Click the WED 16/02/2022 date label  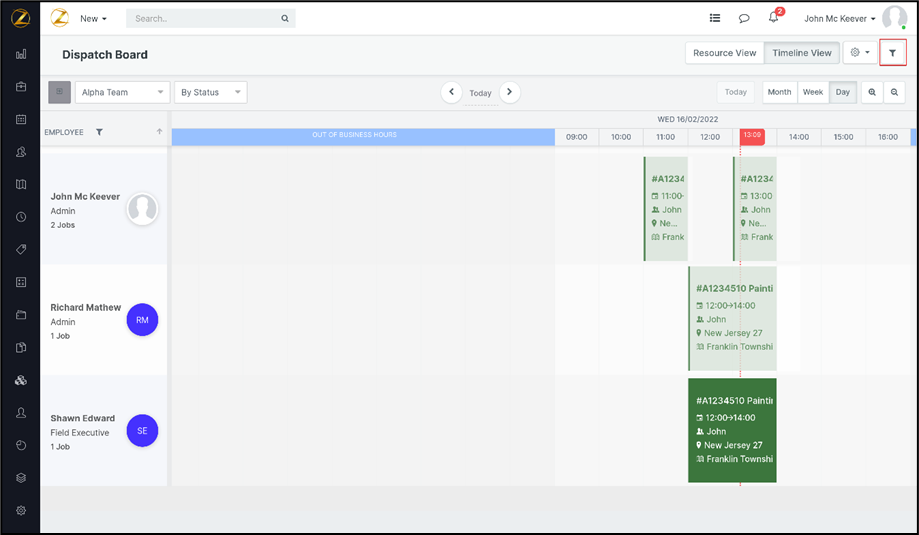(687, 119)
